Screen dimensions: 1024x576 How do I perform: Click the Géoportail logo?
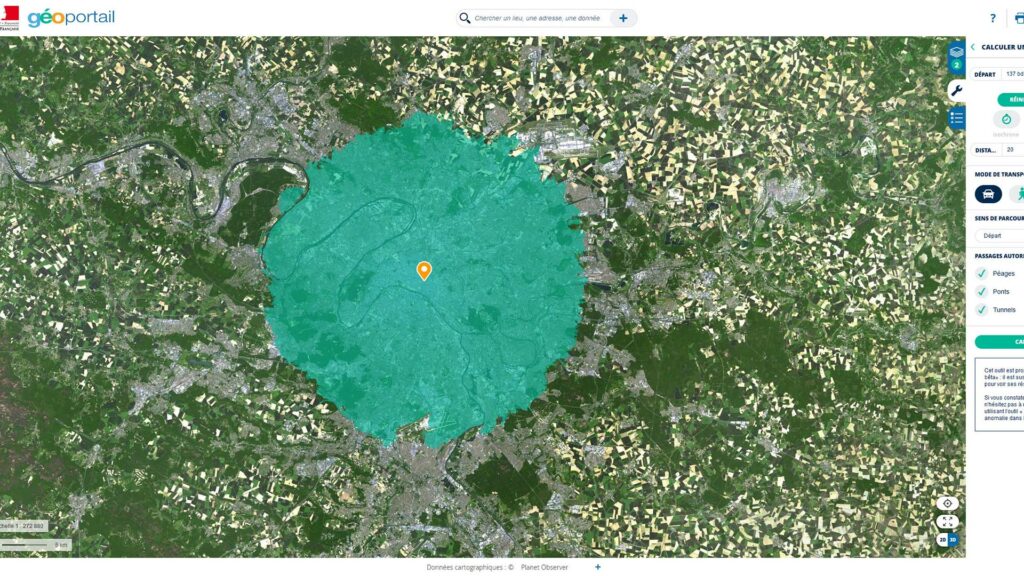tap(71, 17)
